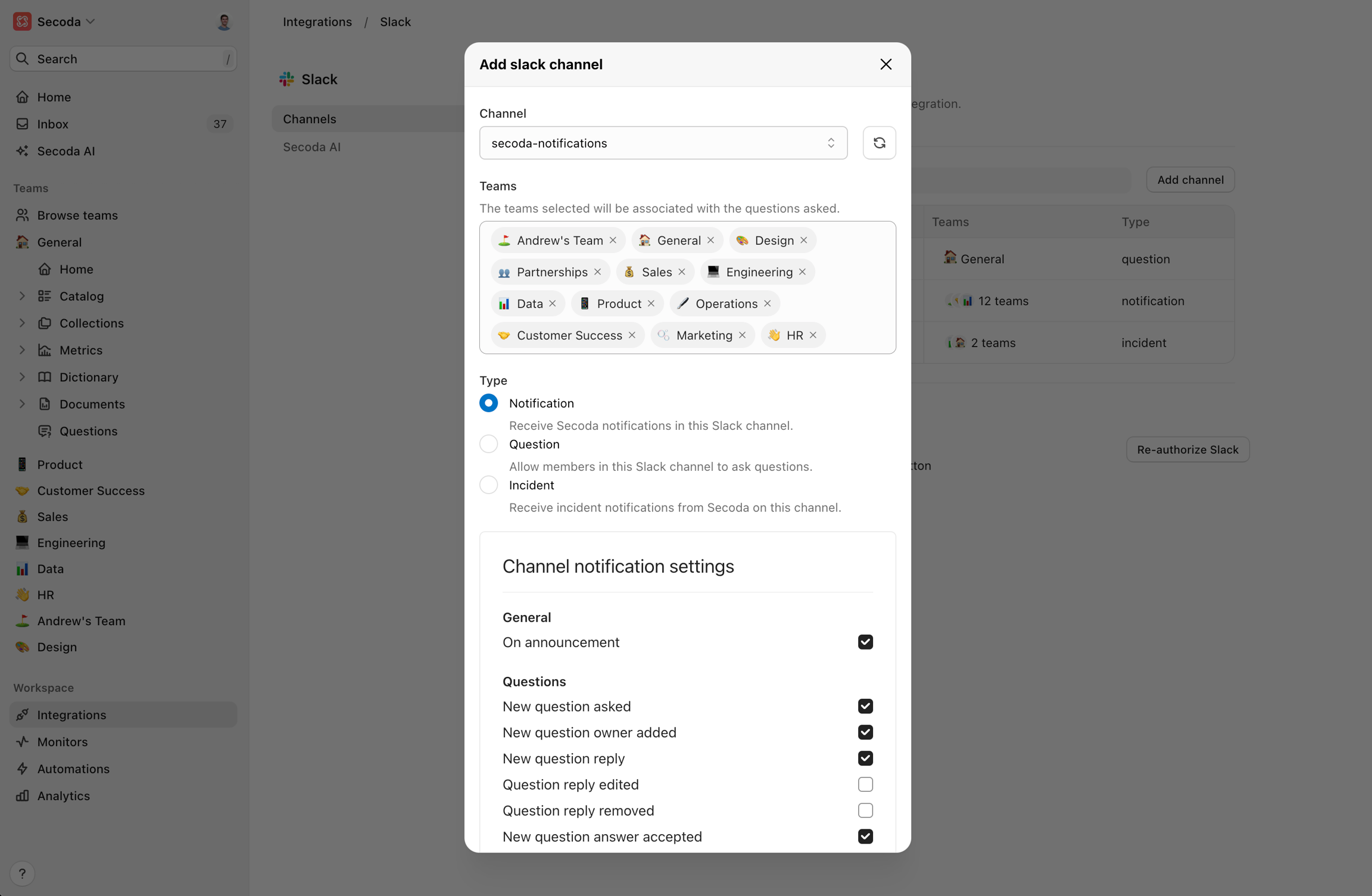Uncheck the On announcement checkbox
1372x896 pixels.
[865, 642]
